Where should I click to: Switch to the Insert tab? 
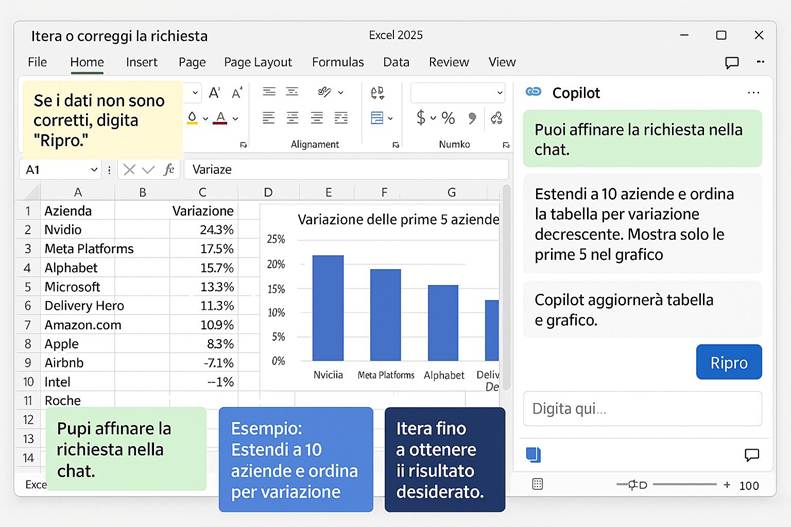[141, 62]
